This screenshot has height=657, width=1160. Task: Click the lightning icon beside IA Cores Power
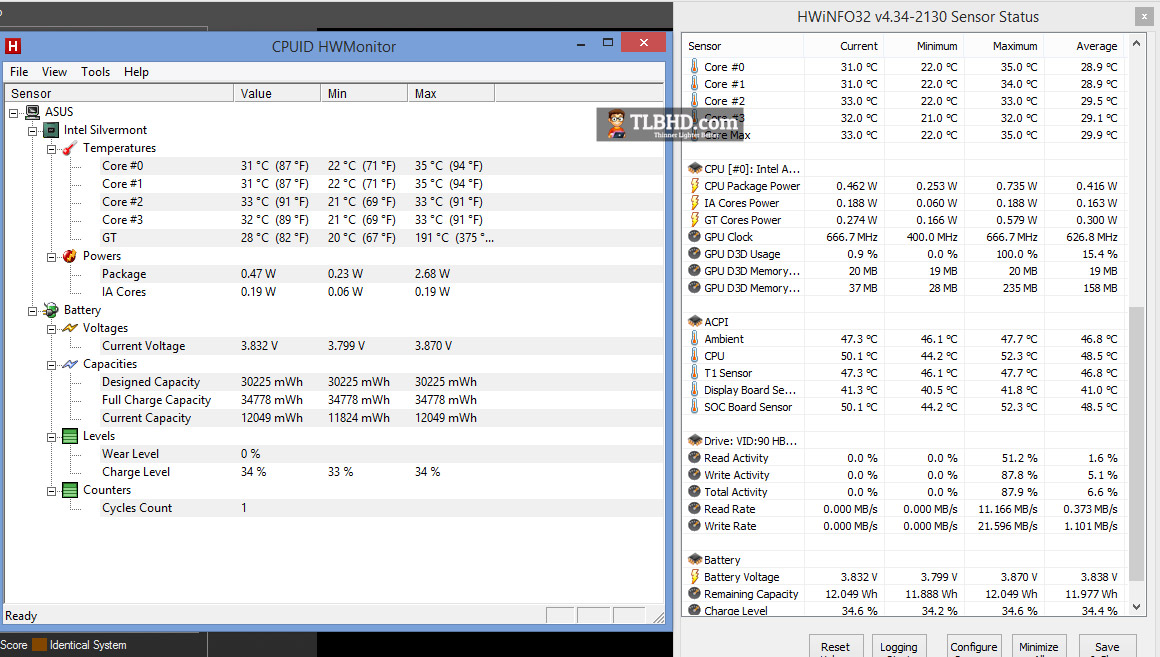(x=695, y=203)
